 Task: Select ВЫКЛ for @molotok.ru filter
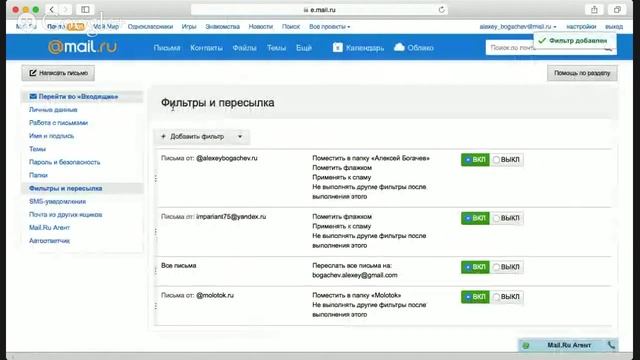point(507,297)
